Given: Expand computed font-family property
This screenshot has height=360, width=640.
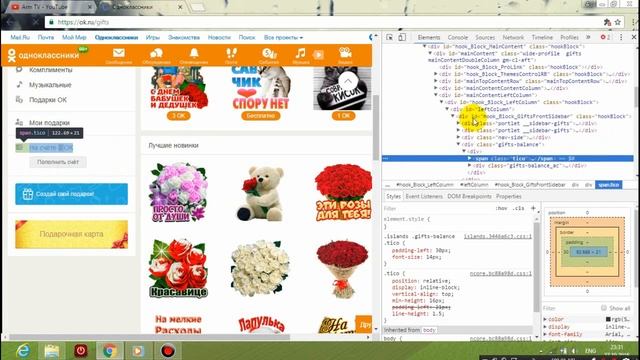Looking at the screenshot, I should (545, 334).
